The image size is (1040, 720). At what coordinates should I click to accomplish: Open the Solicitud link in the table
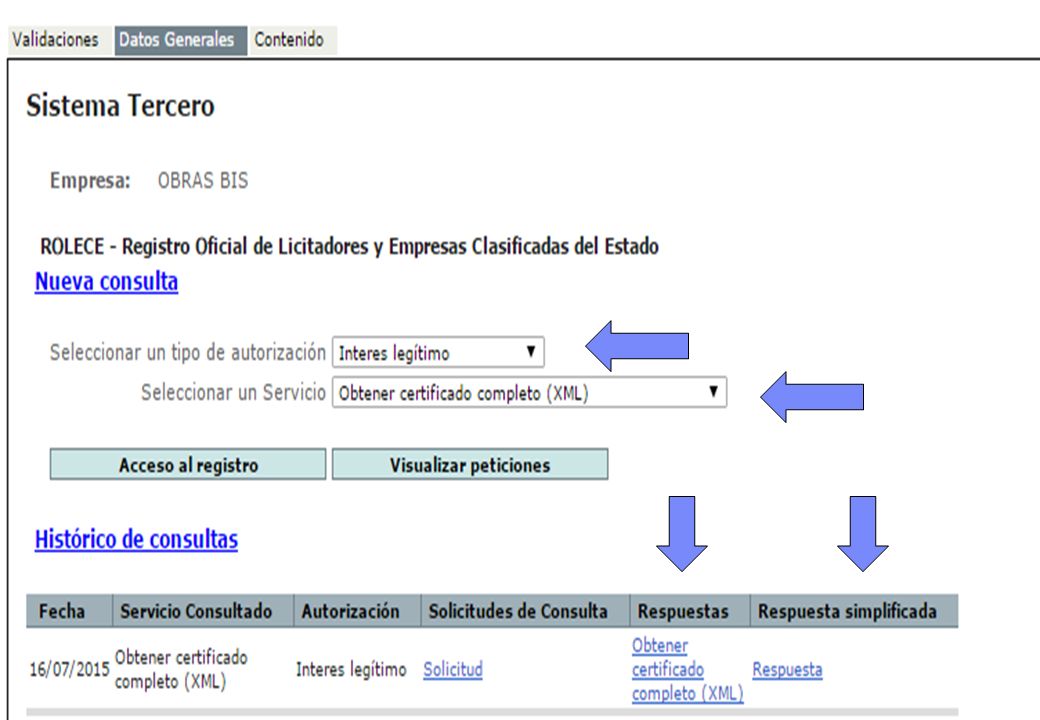click(453, 670)
